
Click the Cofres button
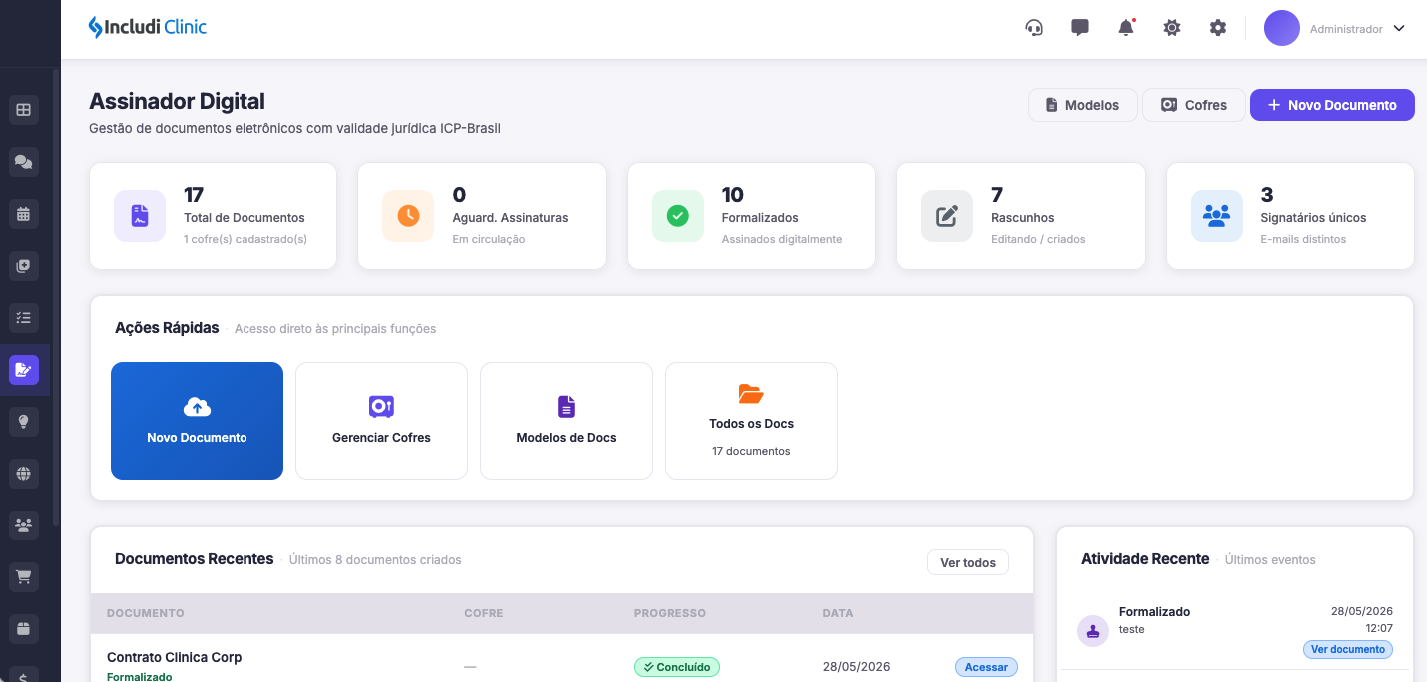(1194, 105)
